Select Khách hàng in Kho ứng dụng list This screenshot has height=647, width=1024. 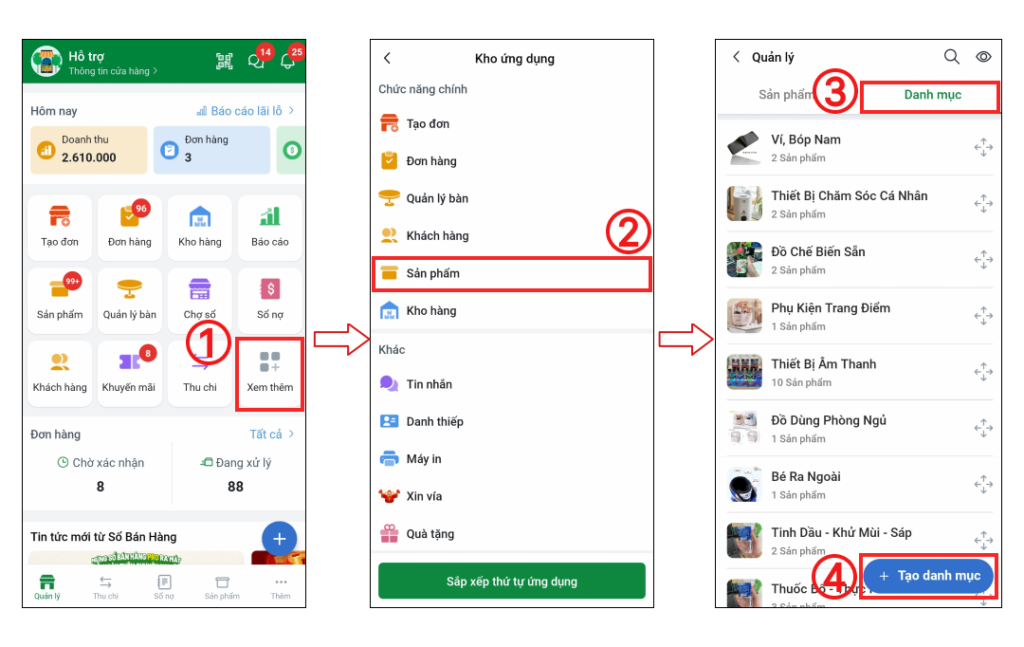click(x=512, y=236)
